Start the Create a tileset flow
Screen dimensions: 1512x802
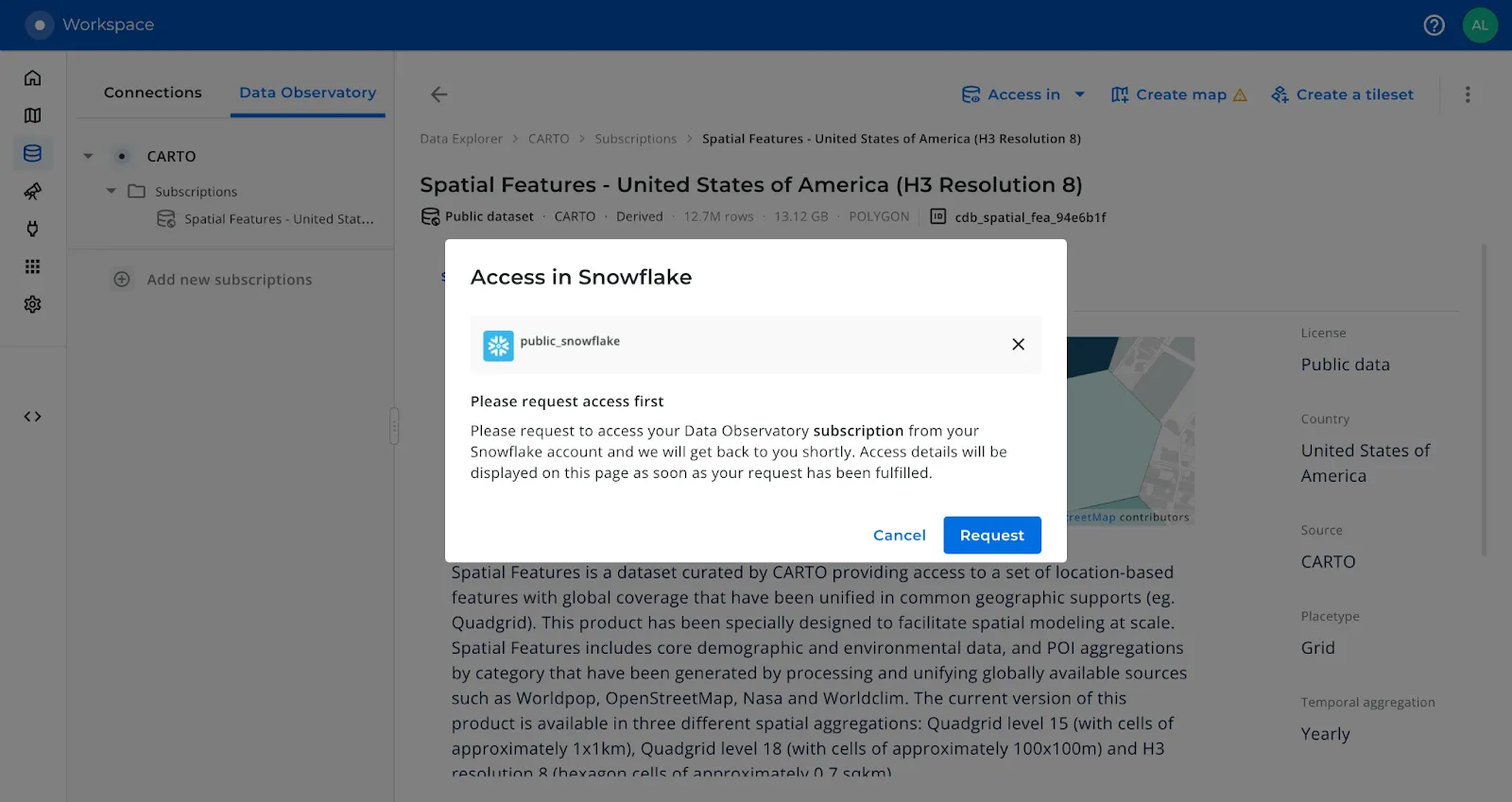[1341, 94]
